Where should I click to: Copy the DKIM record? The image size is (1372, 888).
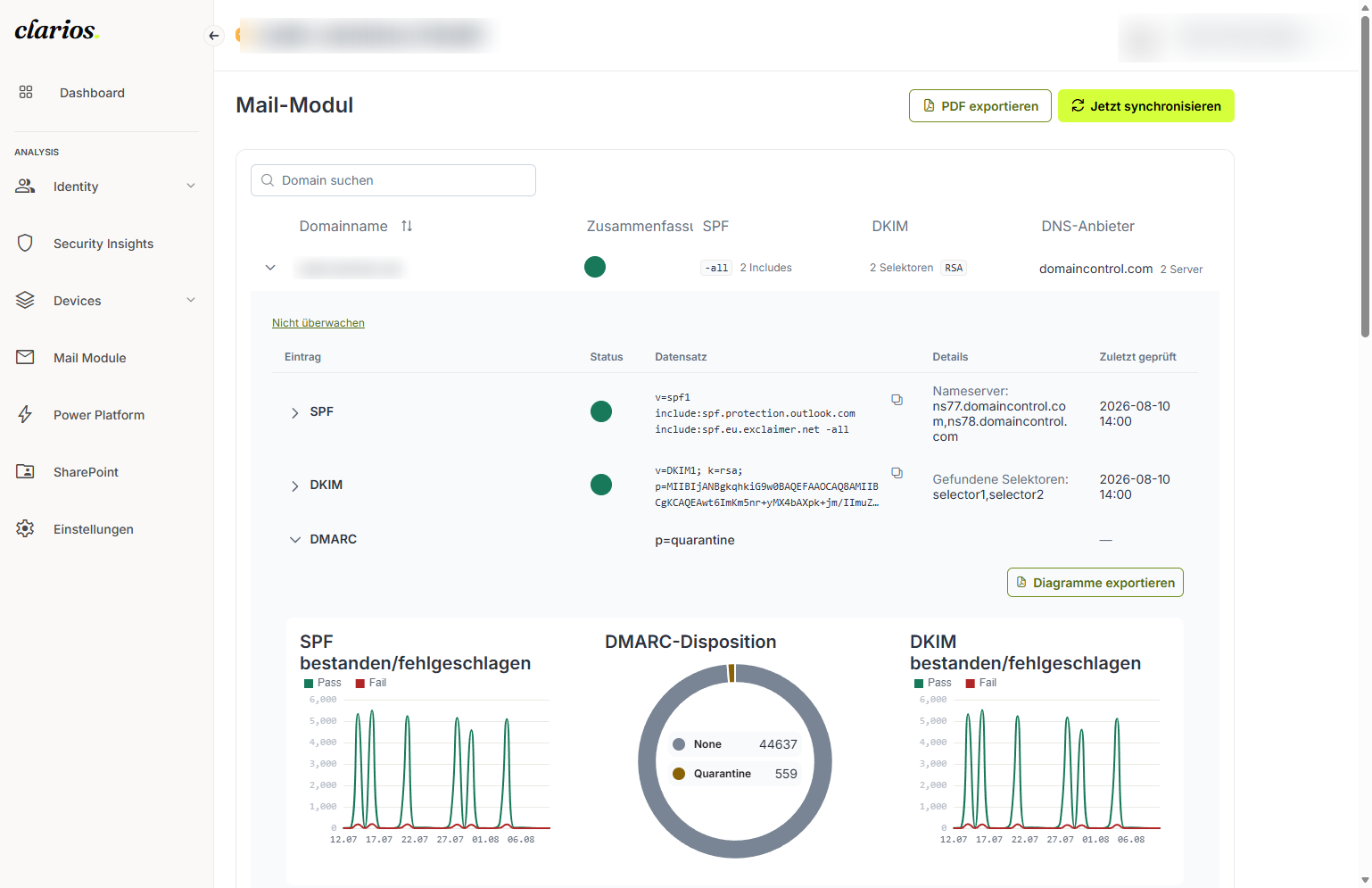(897, 473)
